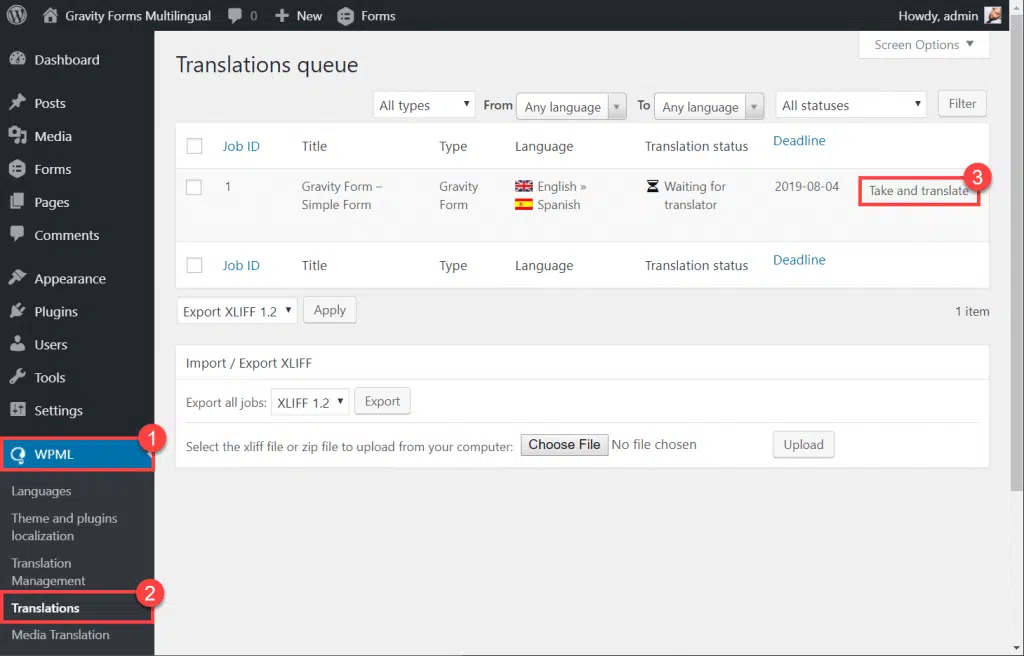Open the XLIFF 1.2 export version dropdown
Viewport: 1024px width, 656px height.
310,402
